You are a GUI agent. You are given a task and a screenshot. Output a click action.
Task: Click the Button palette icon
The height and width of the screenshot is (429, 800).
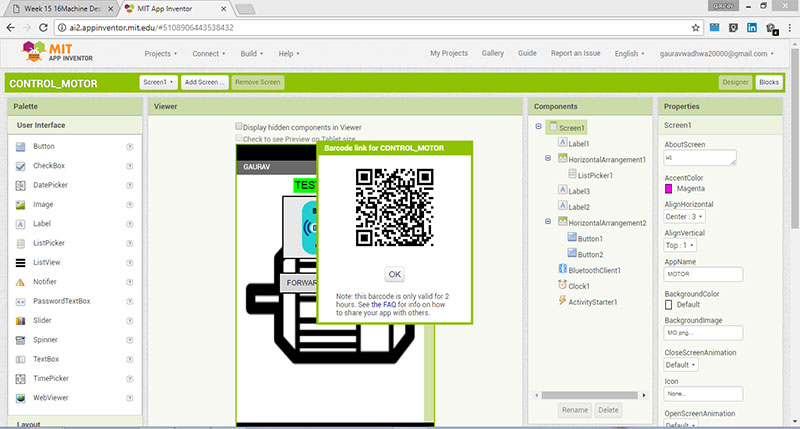pyautogui.click(x=20, y=147)
